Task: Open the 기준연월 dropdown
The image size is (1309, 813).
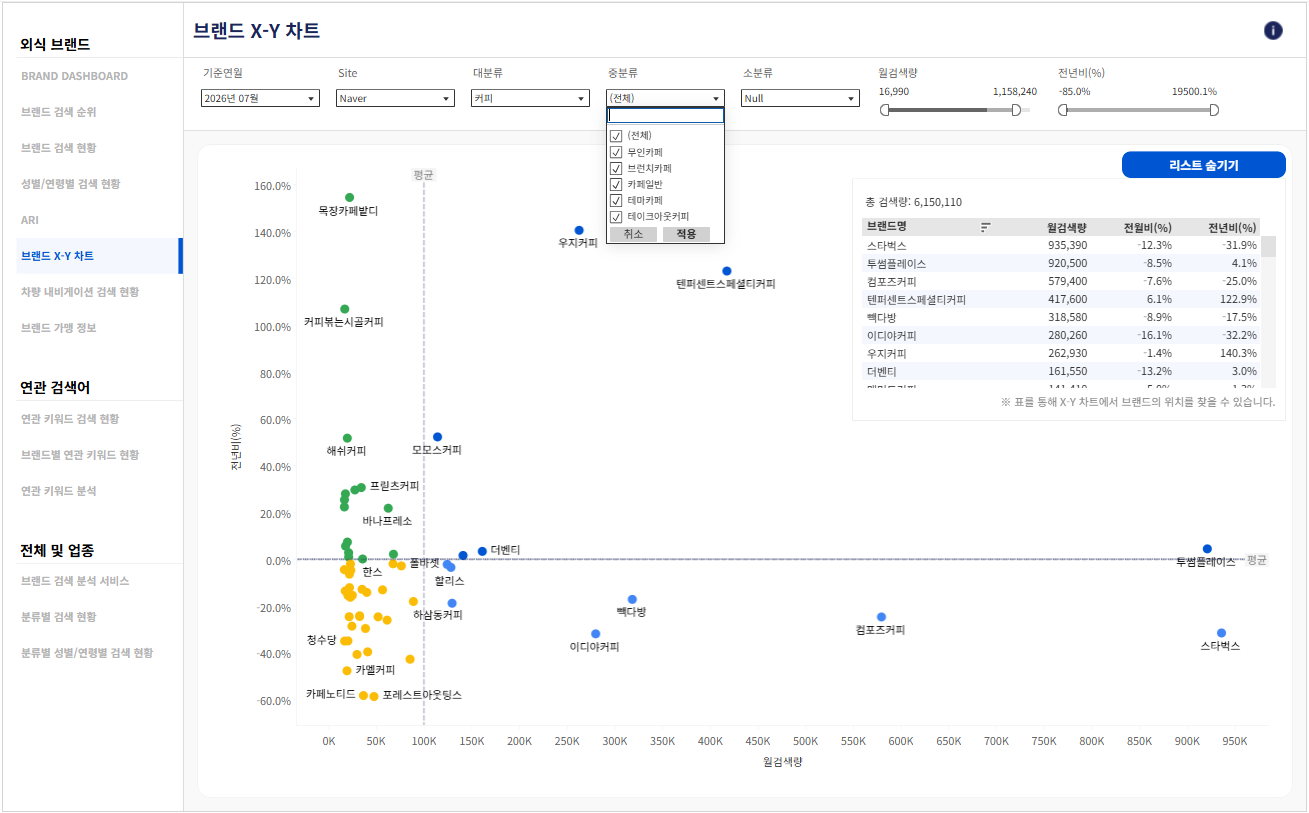Action: pos(260,98)
